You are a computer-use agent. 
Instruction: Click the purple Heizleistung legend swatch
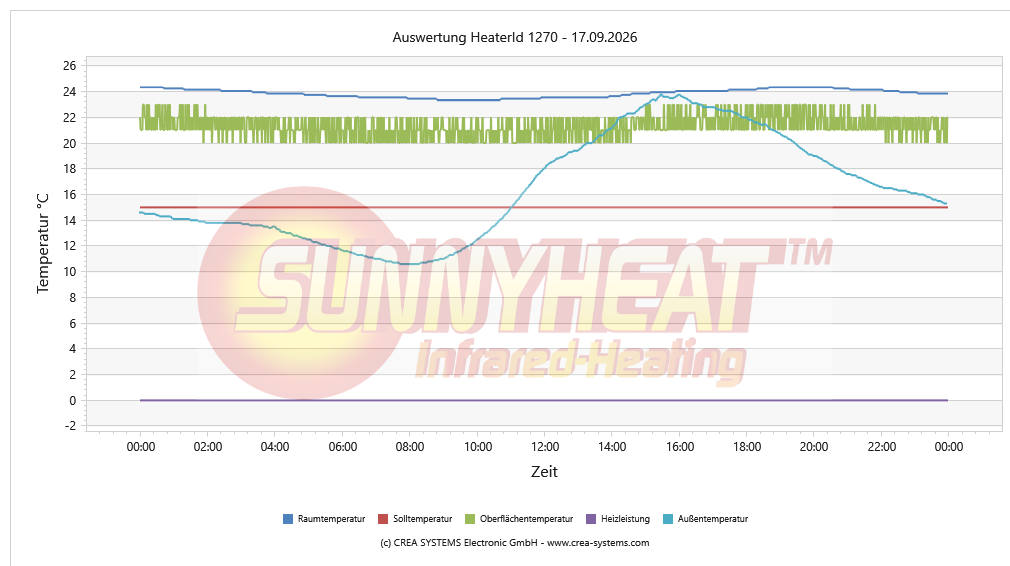click(591, 519)
